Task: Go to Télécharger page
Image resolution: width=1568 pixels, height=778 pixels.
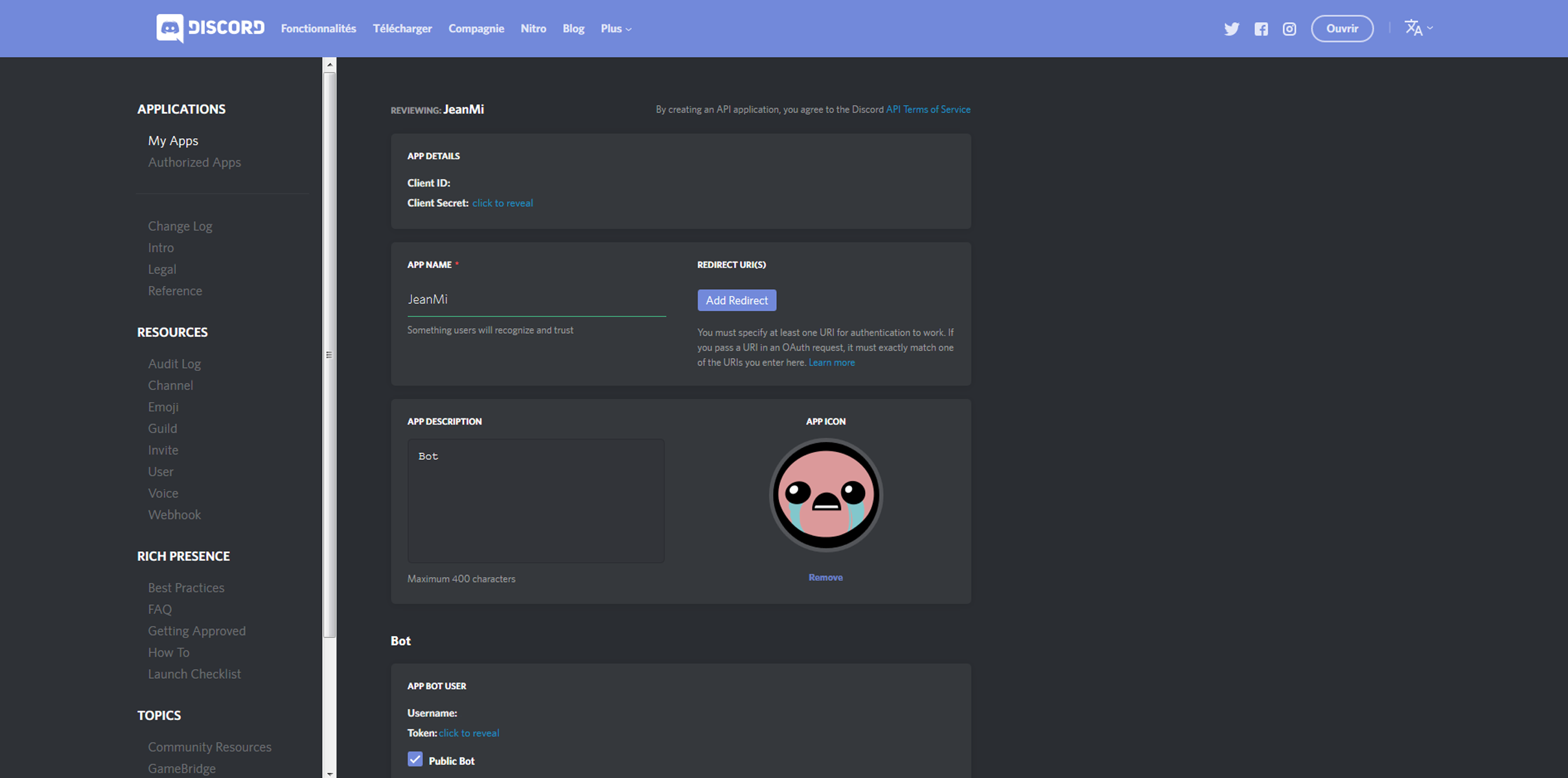Action: tap(402, 29)
